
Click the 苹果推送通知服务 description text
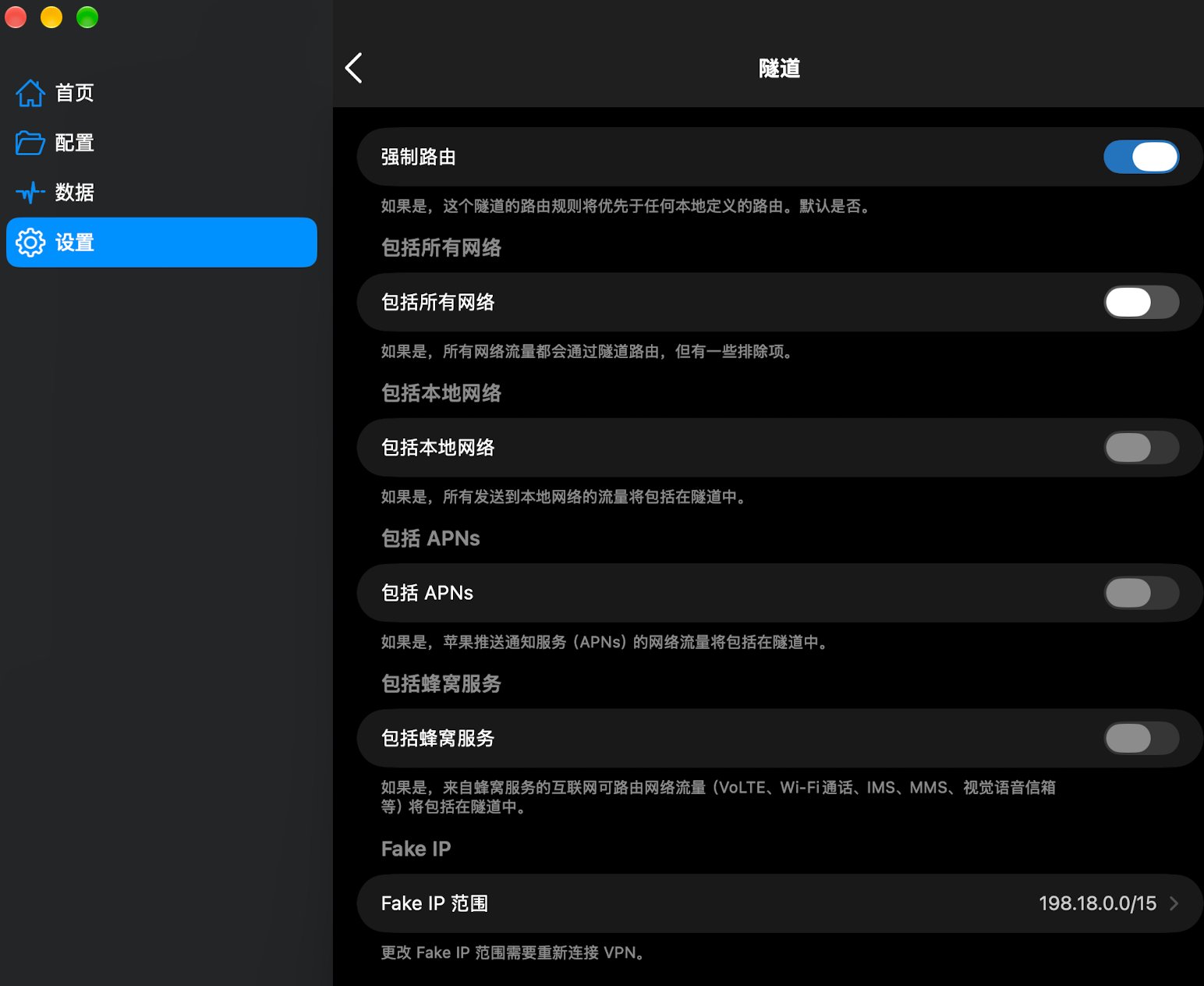pyautogui.click(x=604, y=642)
